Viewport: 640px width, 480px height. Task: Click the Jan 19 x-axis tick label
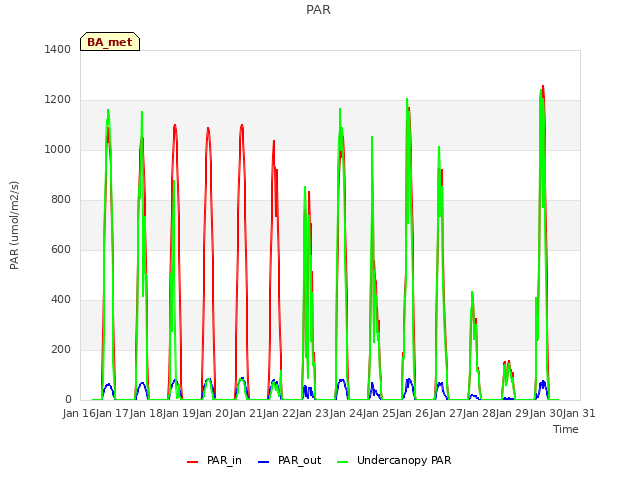pyautogui.click(x=179, y=413)
